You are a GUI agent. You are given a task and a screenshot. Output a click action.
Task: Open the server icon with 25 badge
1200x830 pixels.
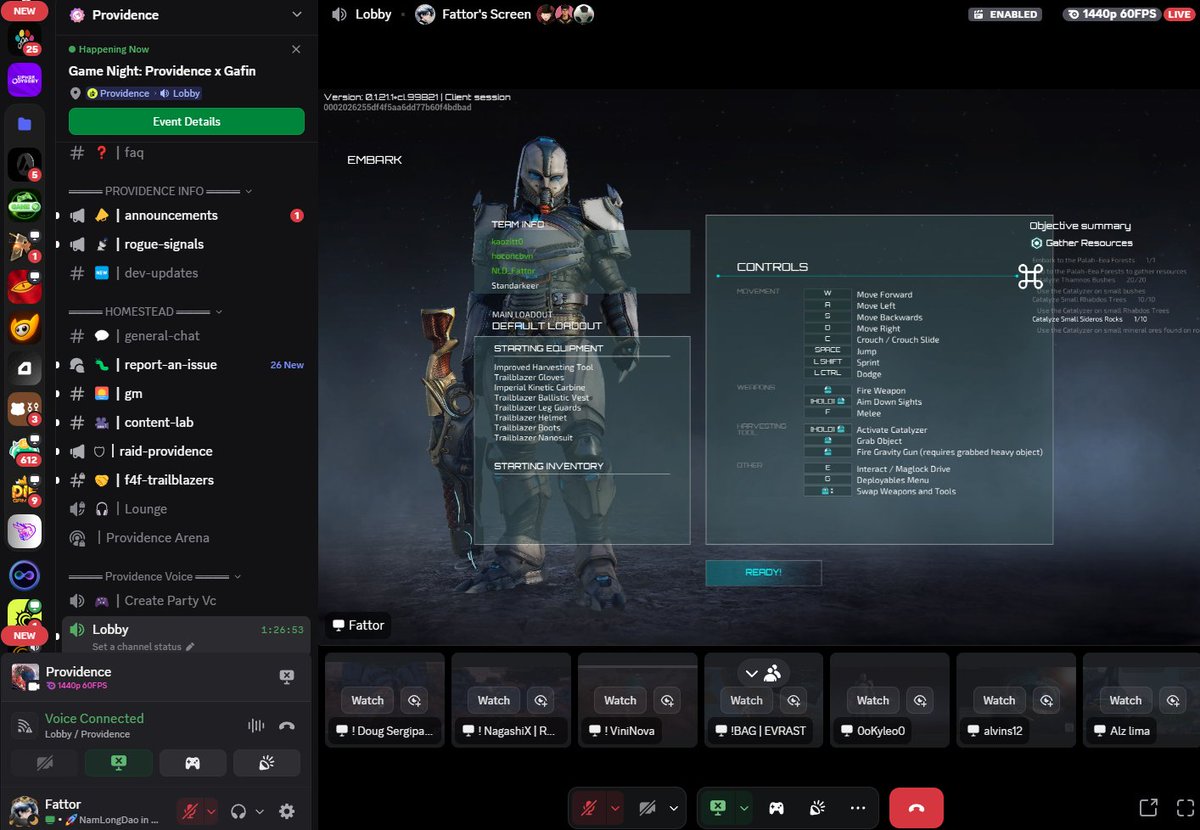point(25,40)
